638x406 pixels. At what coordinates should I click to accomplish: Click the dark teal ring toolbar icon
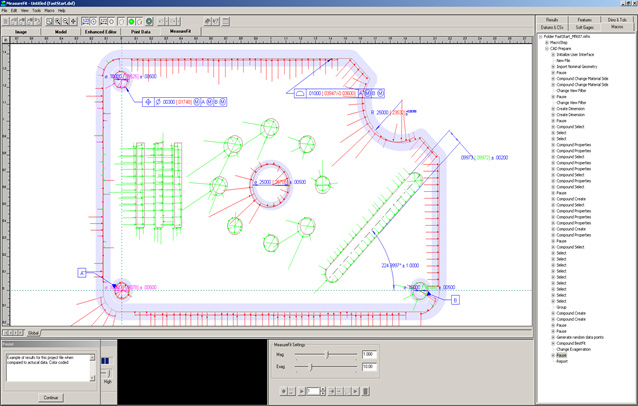[x=149, y=22]
